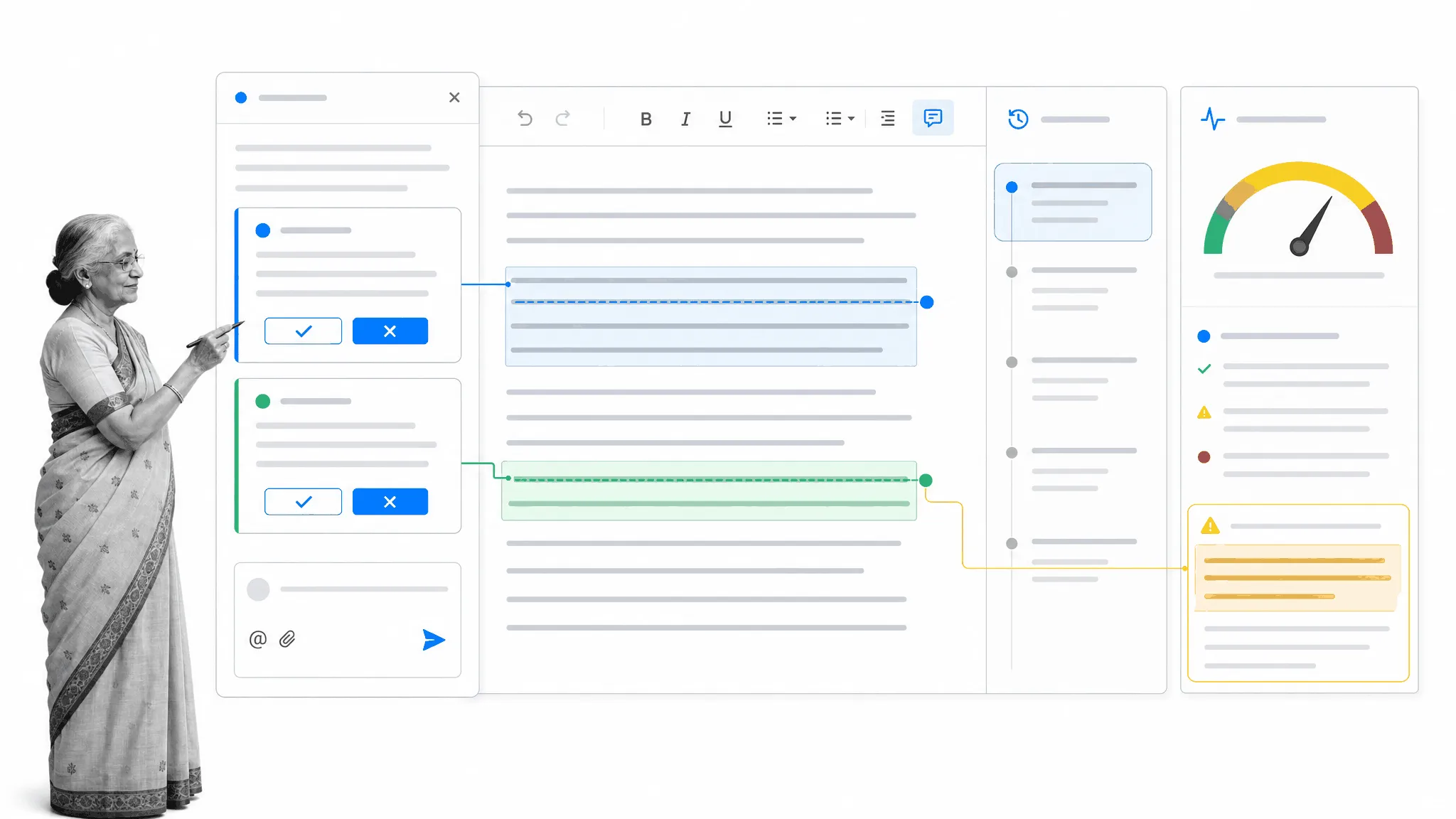Click the green commenter avatar dot in second card
Image resolution: width=1456 pixels, height=819 pixels.
(263, 401)
